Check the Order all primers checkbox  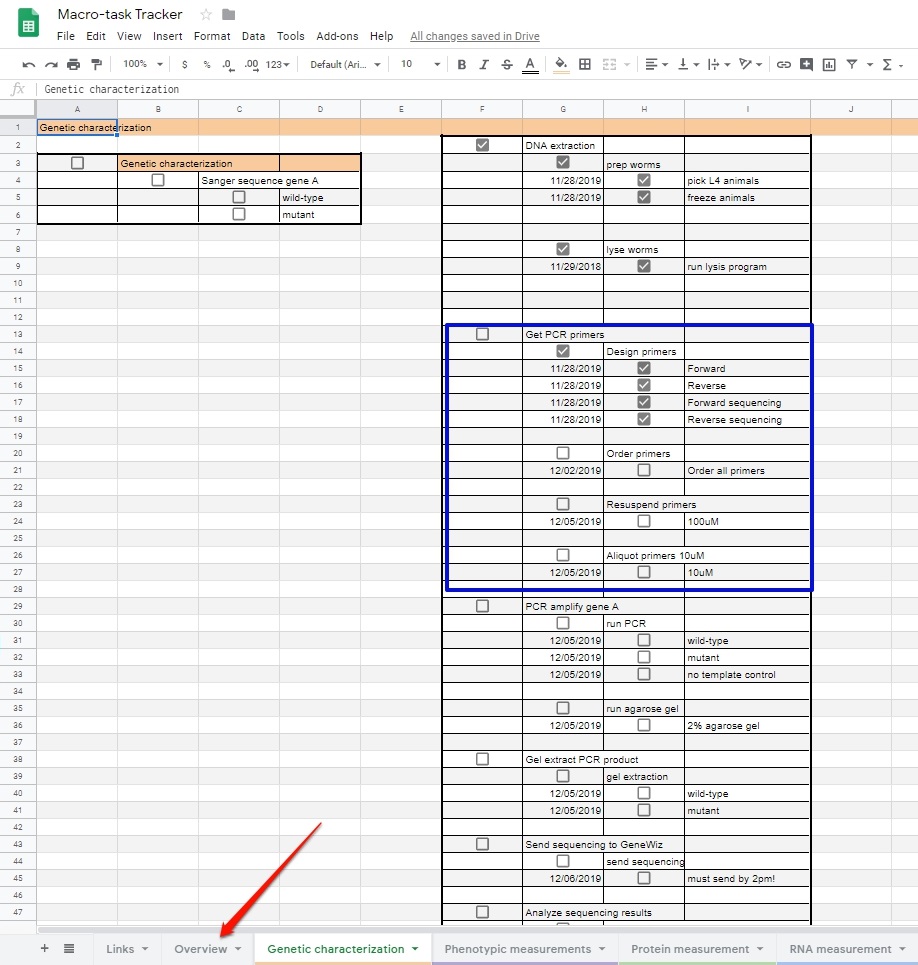[x=644, y=470]
